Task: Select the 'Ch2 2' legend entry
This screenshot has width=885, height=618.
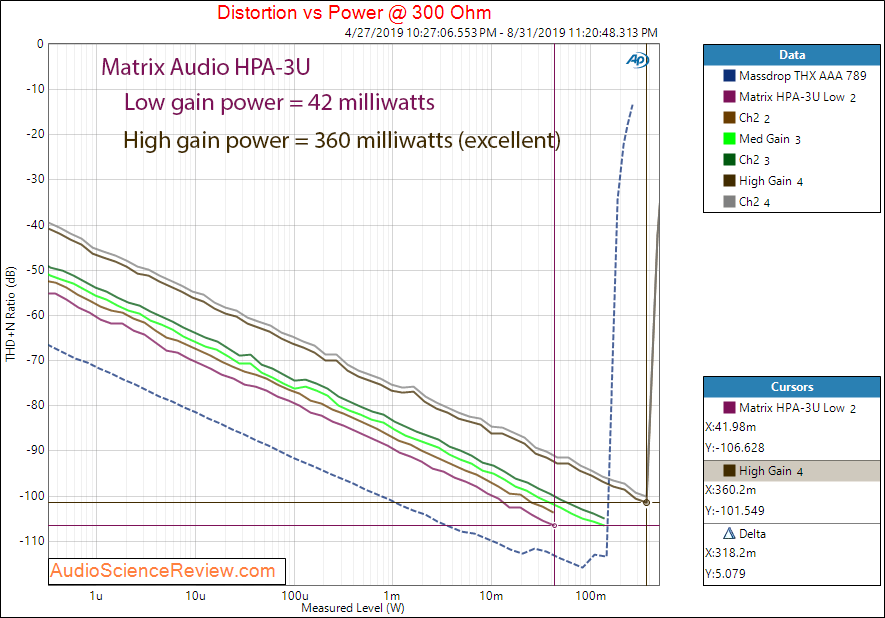Action: click(754, 118)
